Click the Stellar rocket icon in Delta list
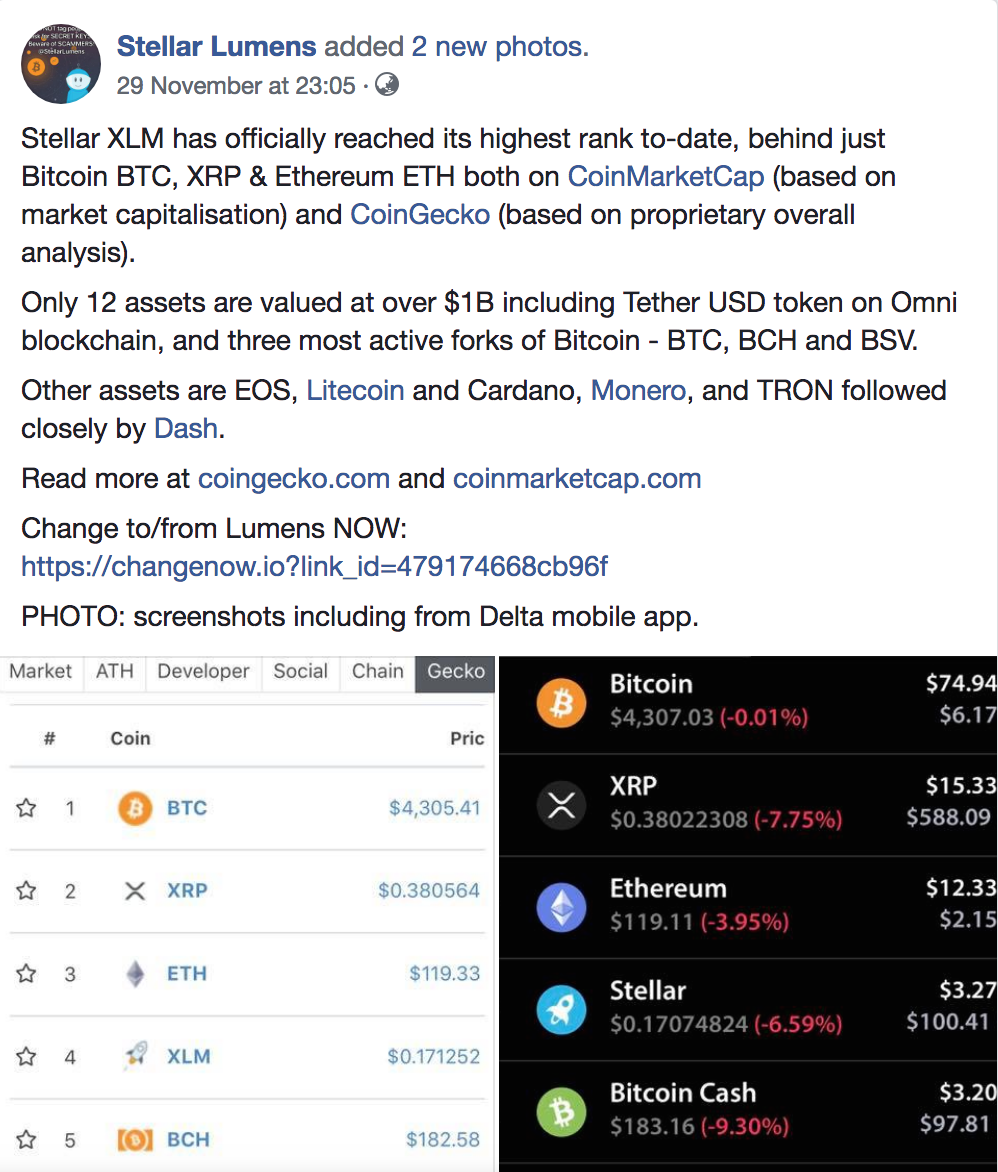998x1172 pixels. coord(561,1010)
